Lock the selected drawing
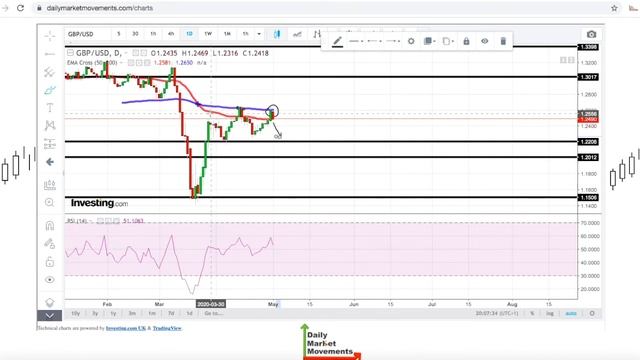 pyautogui.click(x=466, y=41)
